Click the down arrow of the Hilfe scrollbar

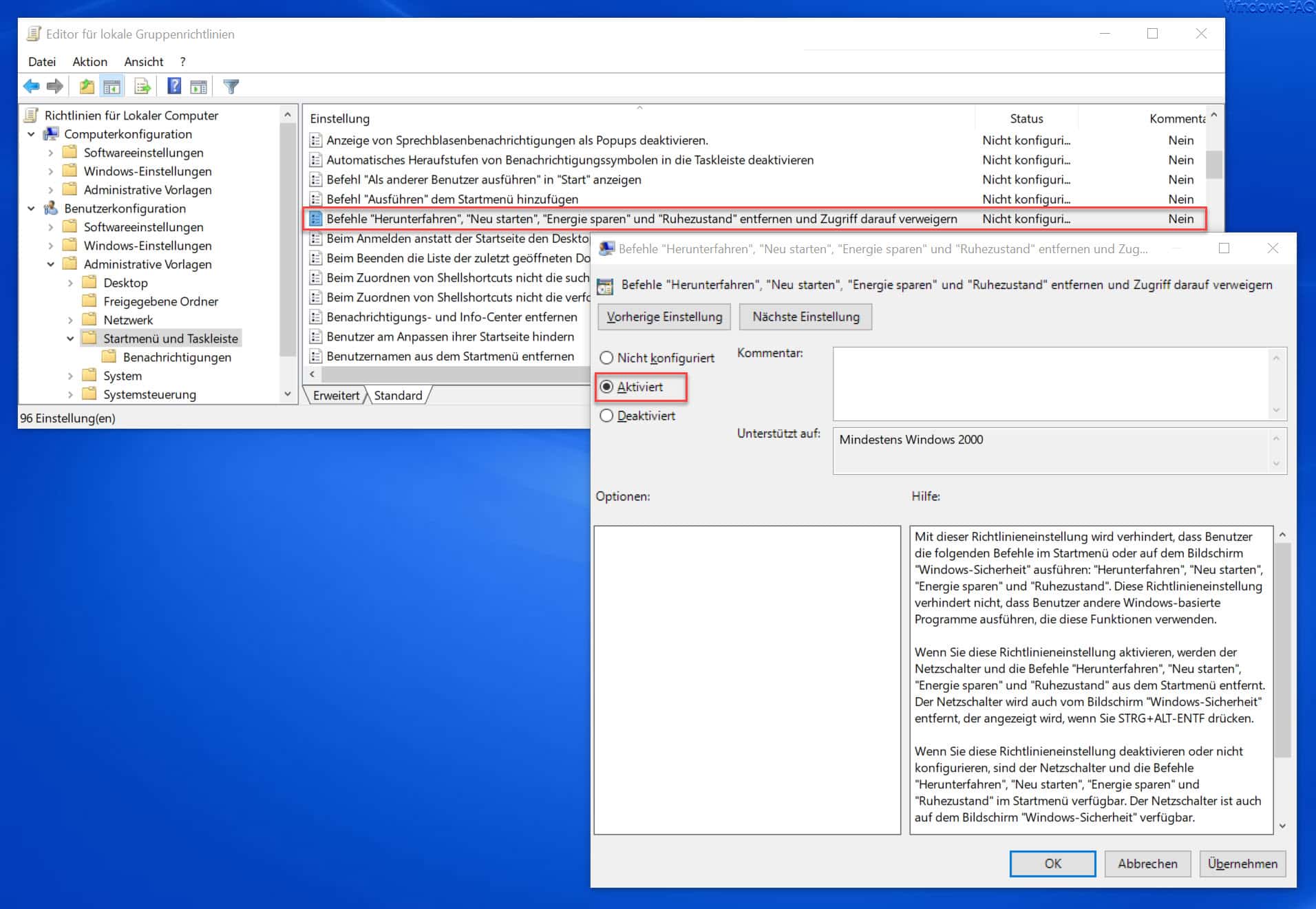pyautogui.click(x=1282, y=826)
